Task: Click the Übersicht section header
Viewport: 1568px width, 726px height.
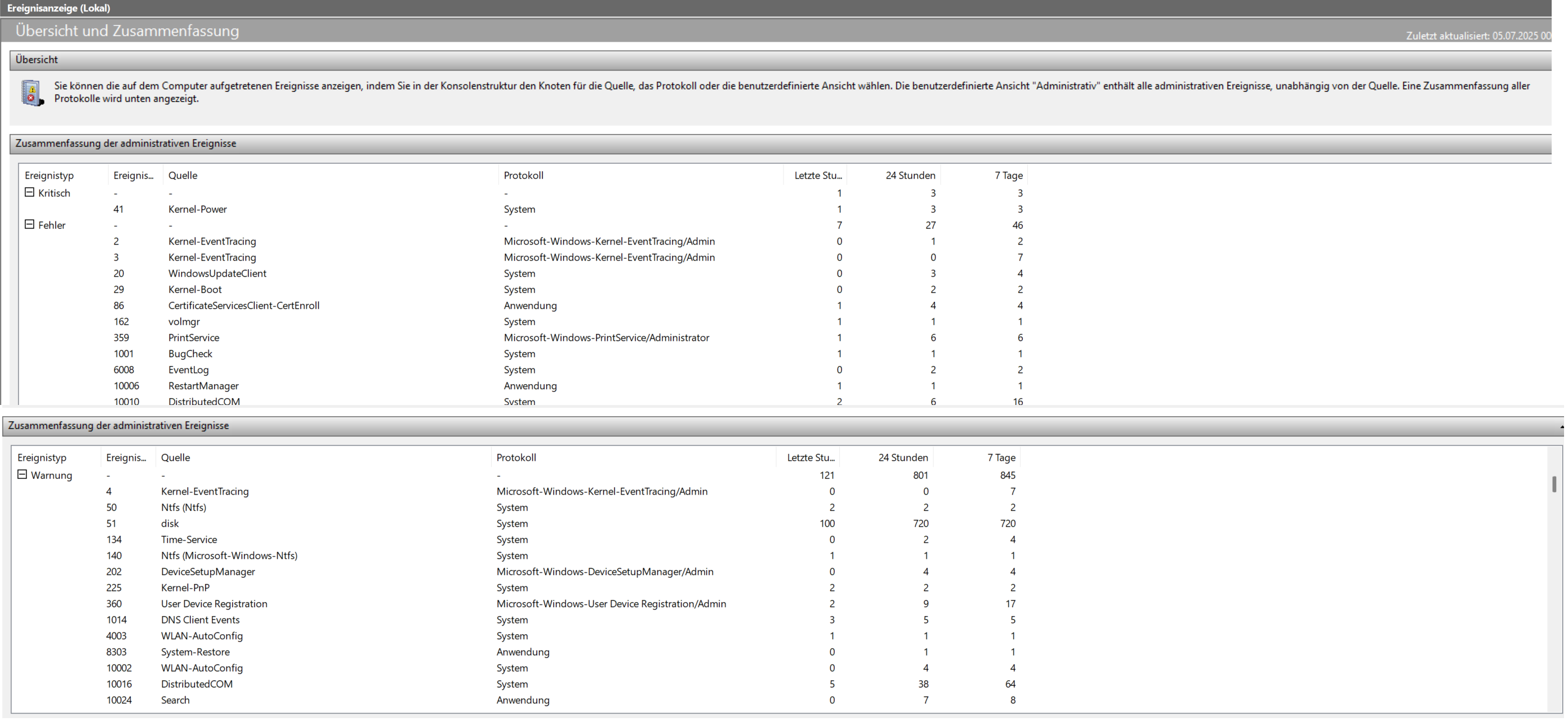Action: 37,60
